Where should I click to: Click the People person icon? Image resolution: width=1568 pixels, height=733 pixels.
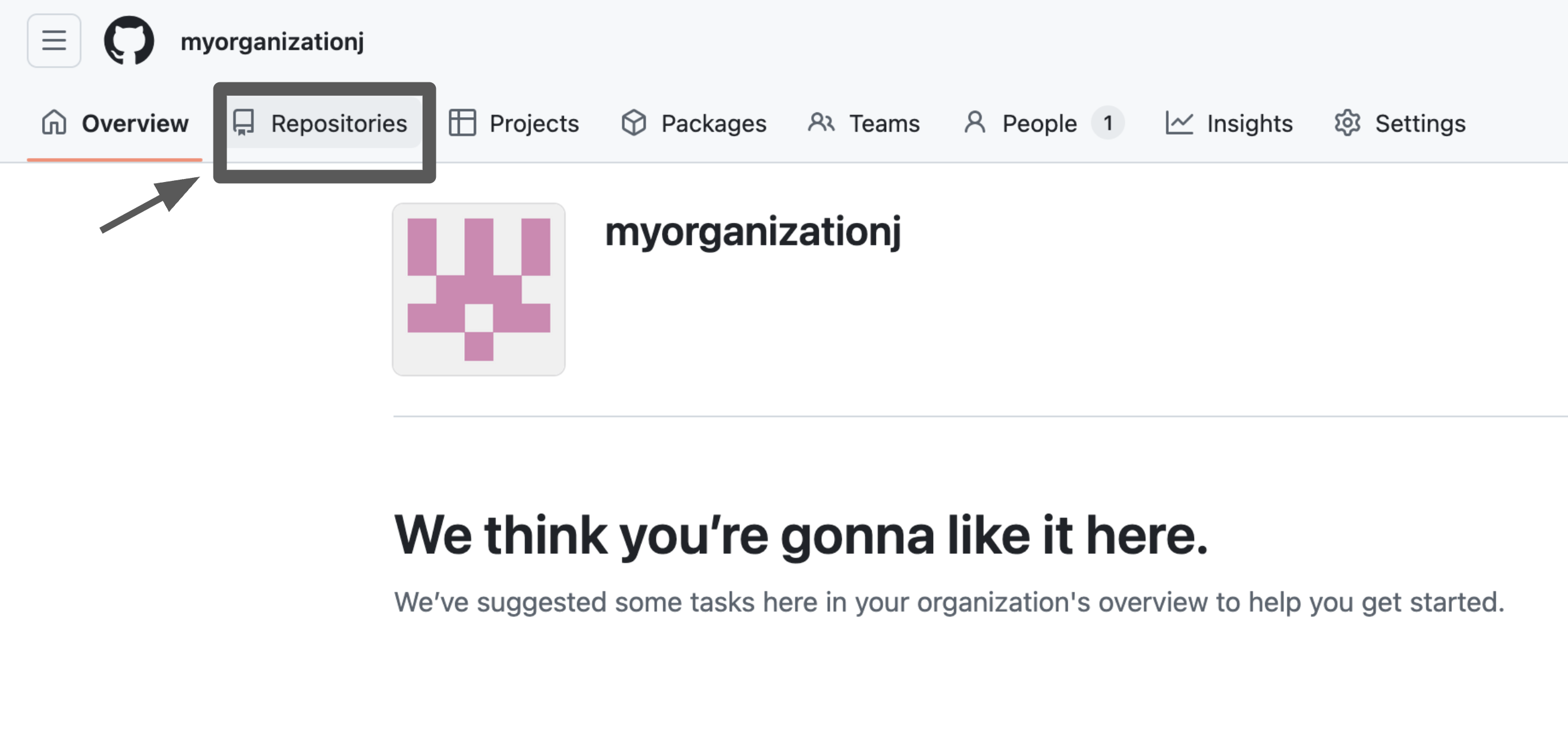975,123
